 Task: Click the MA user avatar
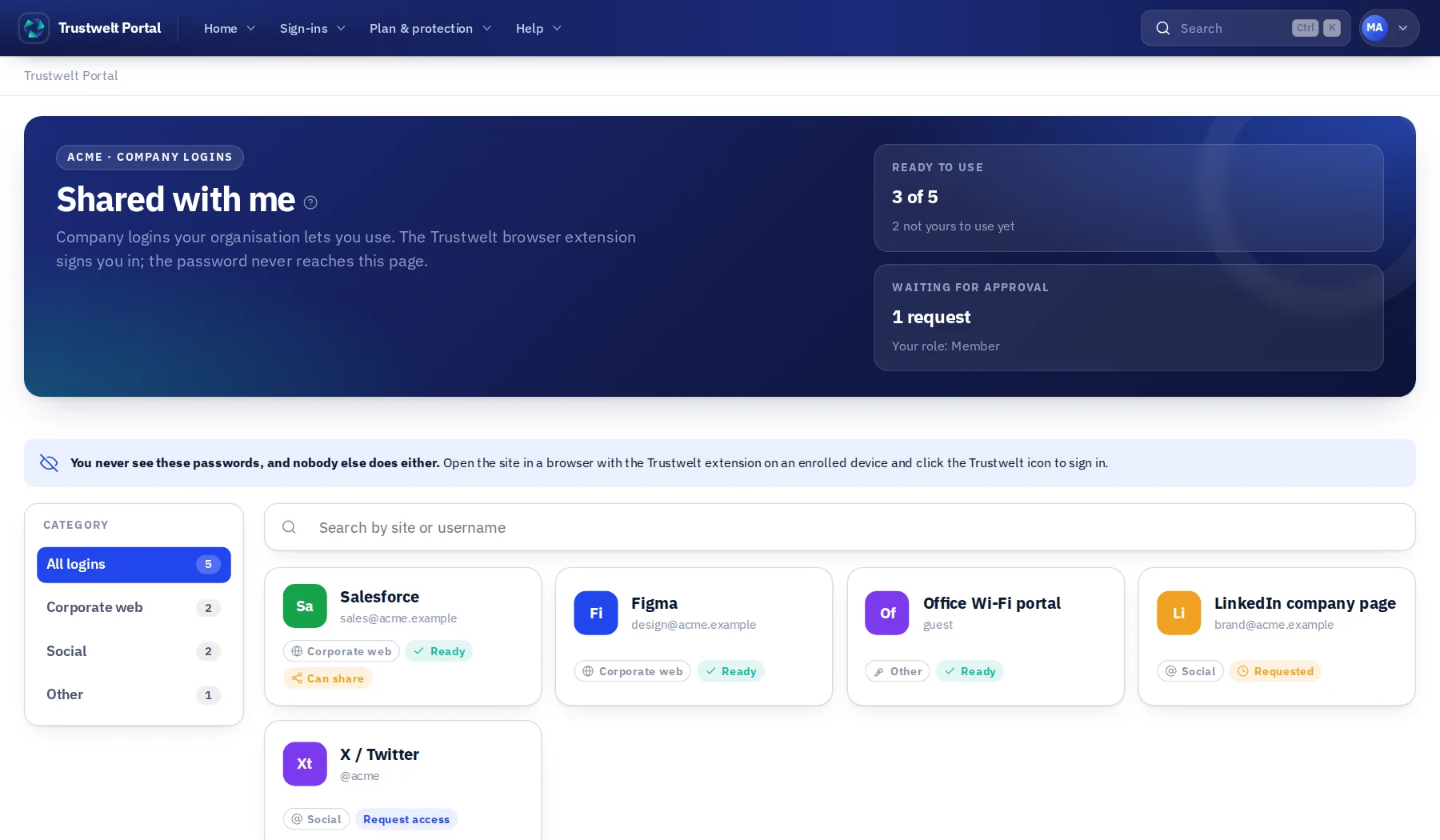pos(1374,28)
